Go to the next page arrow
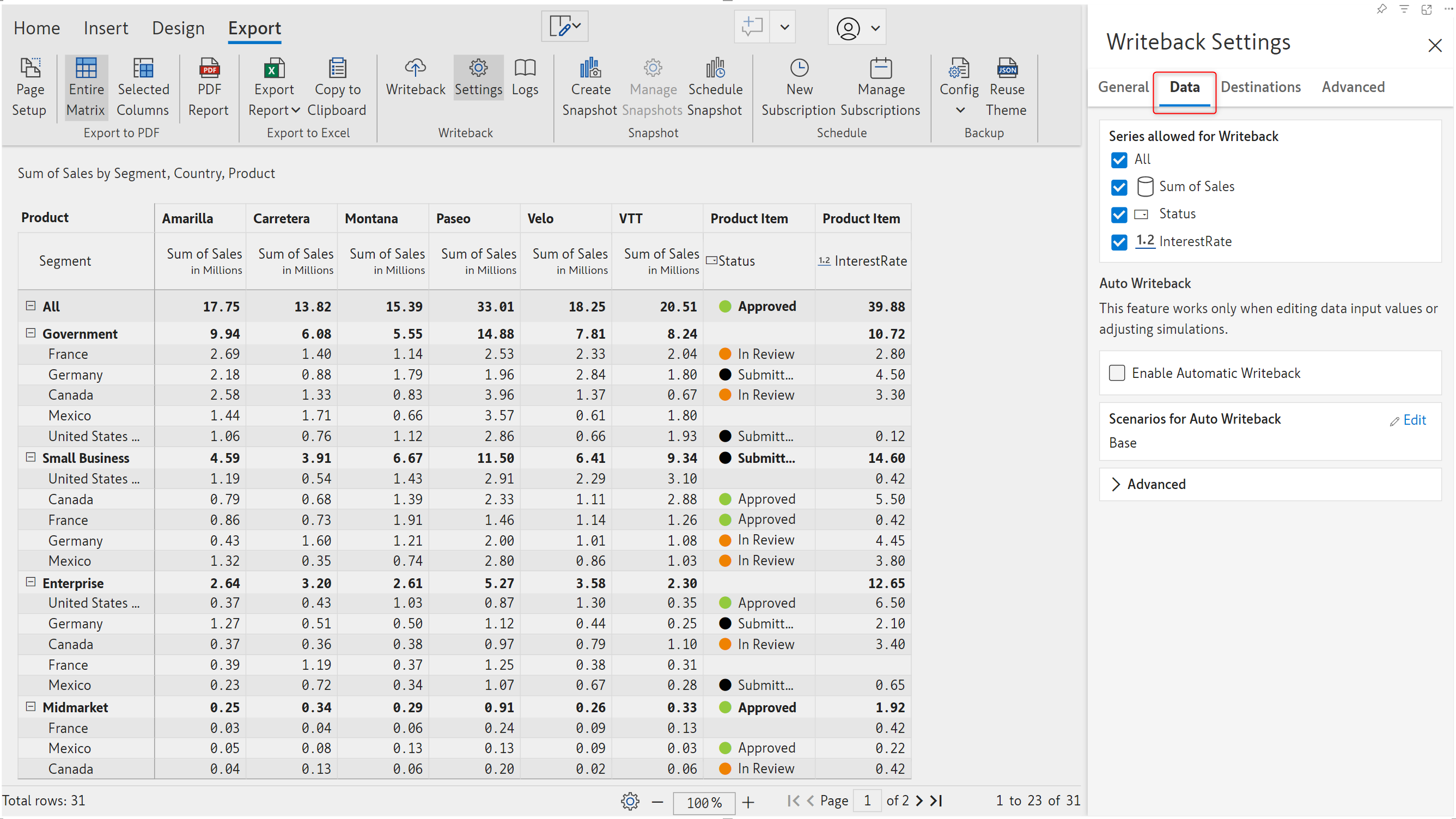This screenshot has height=819, width=1456. pyautogui.click(x=919, y=800)
